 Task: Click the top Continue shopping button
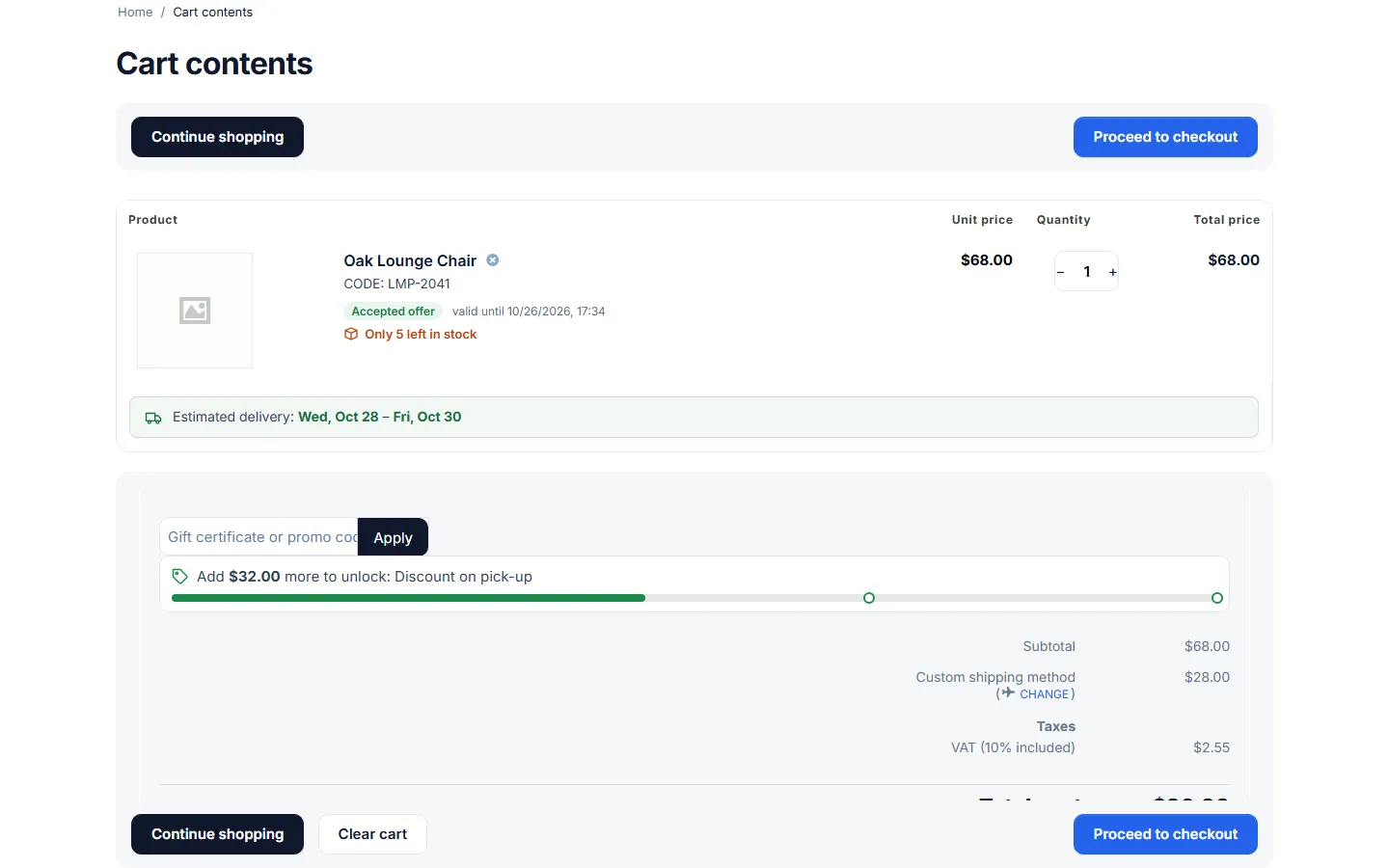pyautogui.click(x=217, y=137)
